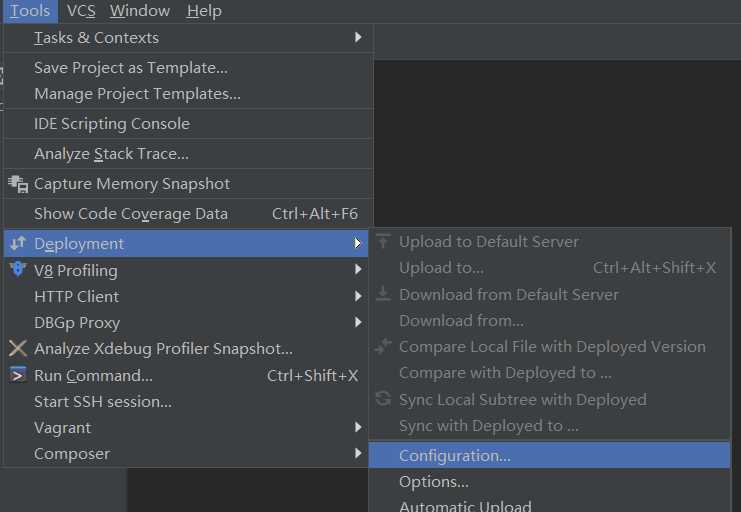This screenshot has height=512, width=741.
Task: Open the VCS menu
Action: (81, 11)
